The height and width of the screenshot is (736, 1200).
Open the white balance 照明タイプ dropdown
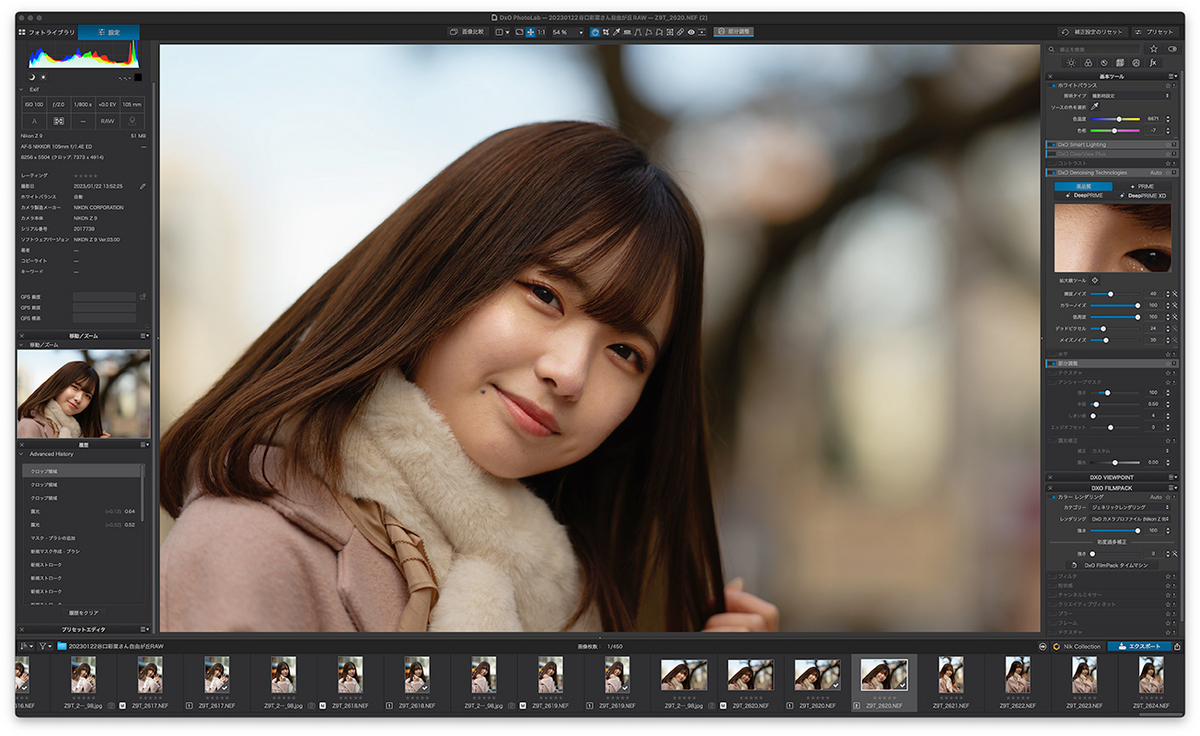click(1130, 95)
